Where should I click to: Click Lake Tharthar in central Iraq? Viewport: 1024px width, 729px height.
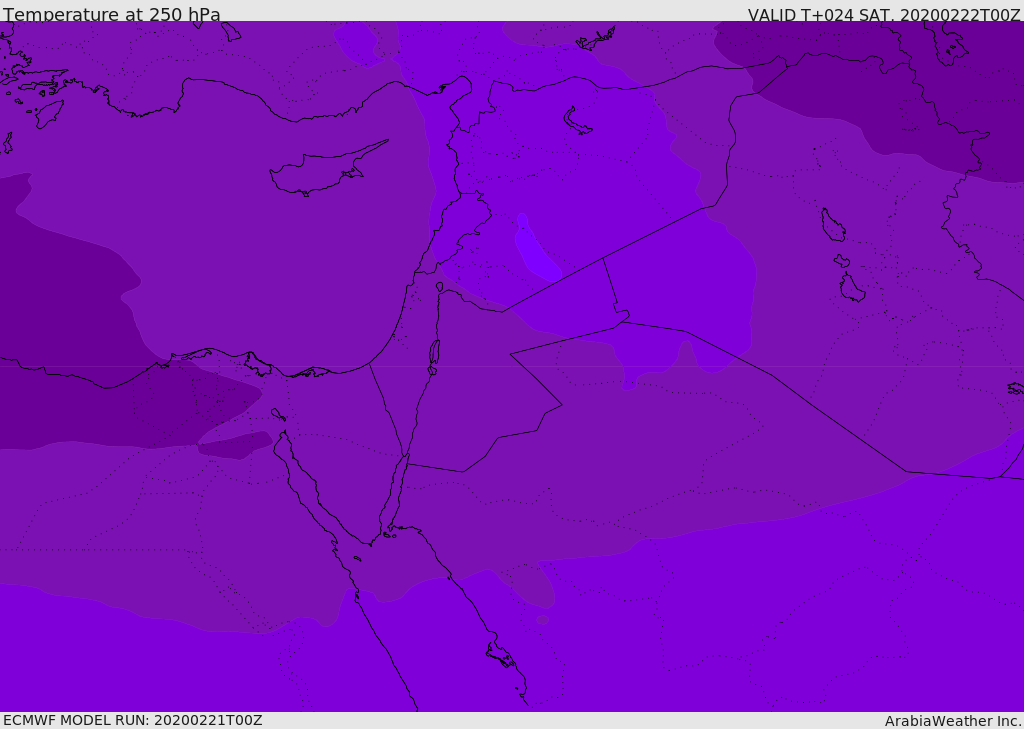(x=832, y=225)
